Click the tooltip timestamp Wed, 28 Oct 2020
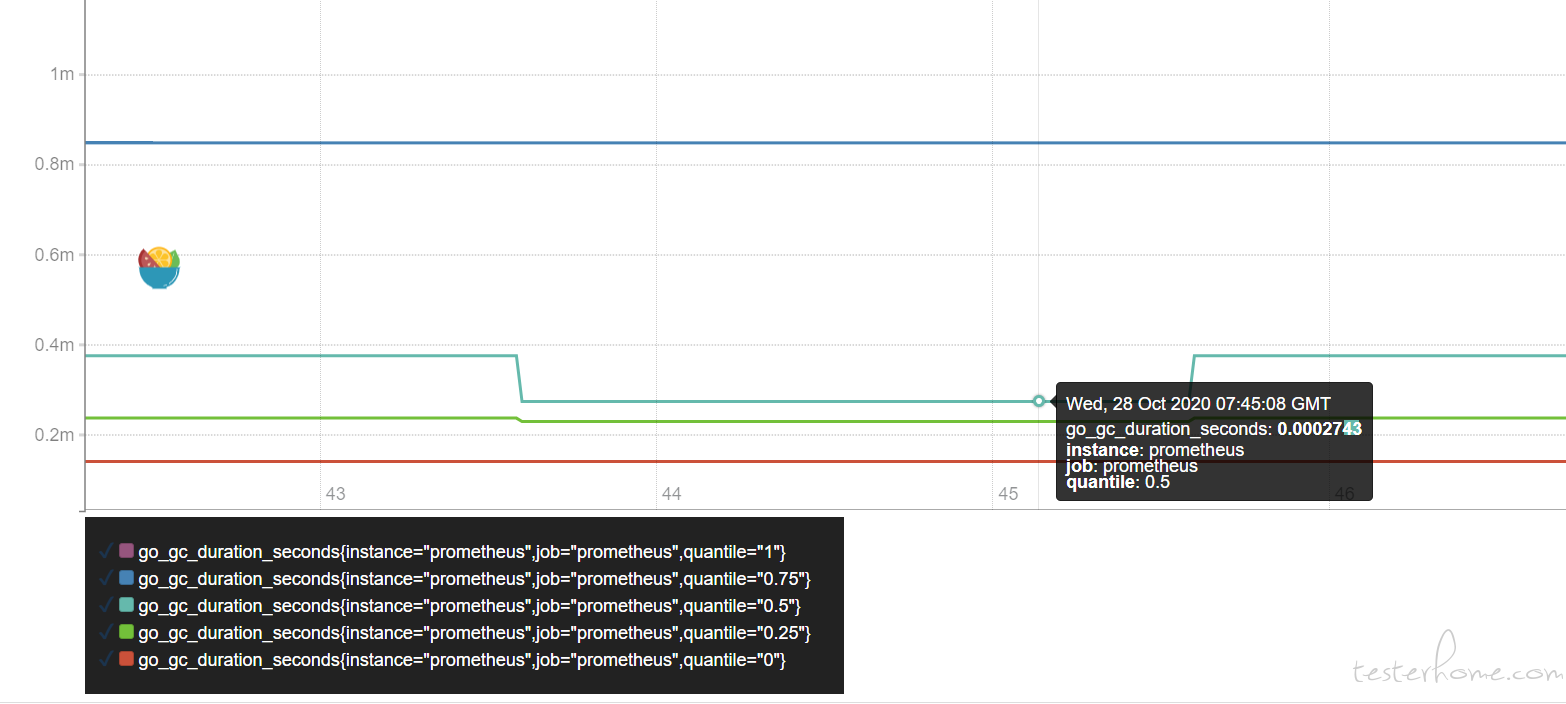Viewport: 1566px width, 704px height. coord(1198,404)
